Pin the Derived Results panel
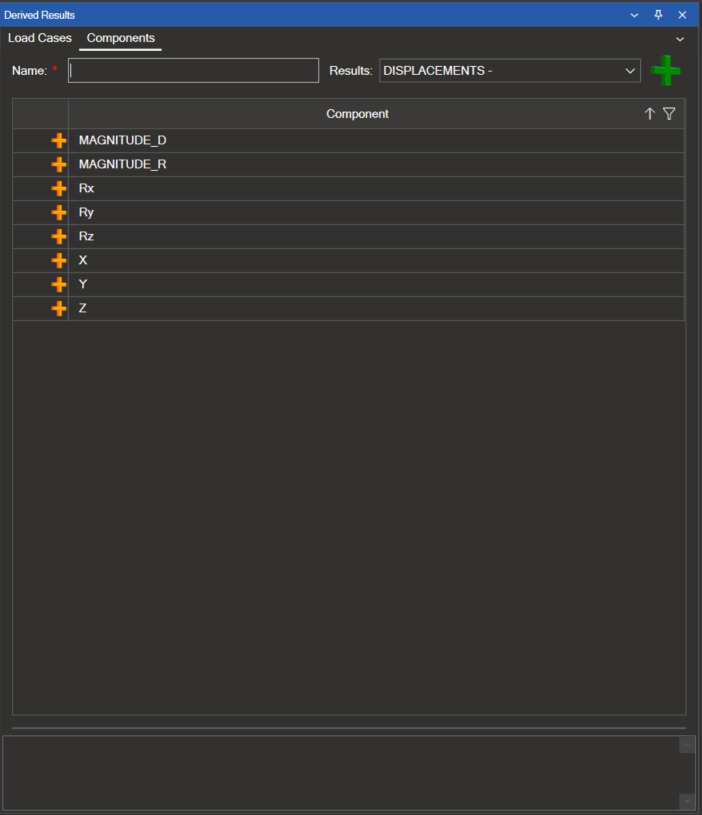Screen dimensions: 702x815 tap(658, 15)
